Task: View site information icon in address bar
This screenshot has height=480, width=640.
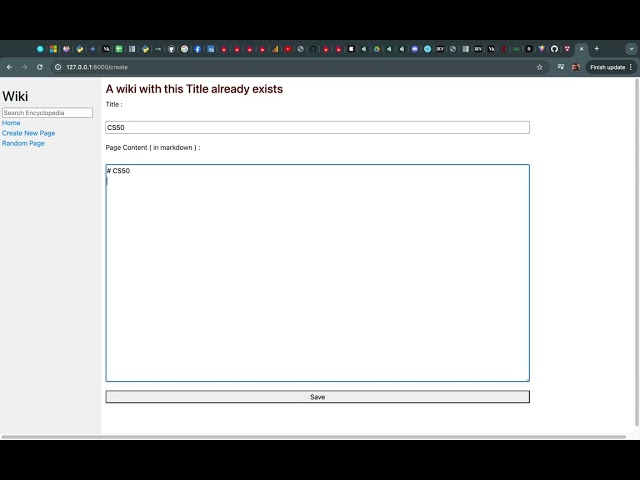Action: (x=58, y=67)
